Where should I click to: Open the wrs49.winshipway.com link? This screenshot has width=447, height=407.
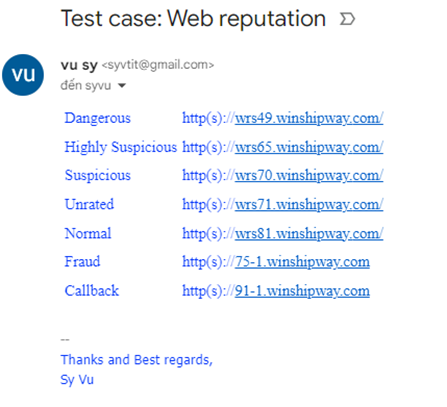pos(309,118)
